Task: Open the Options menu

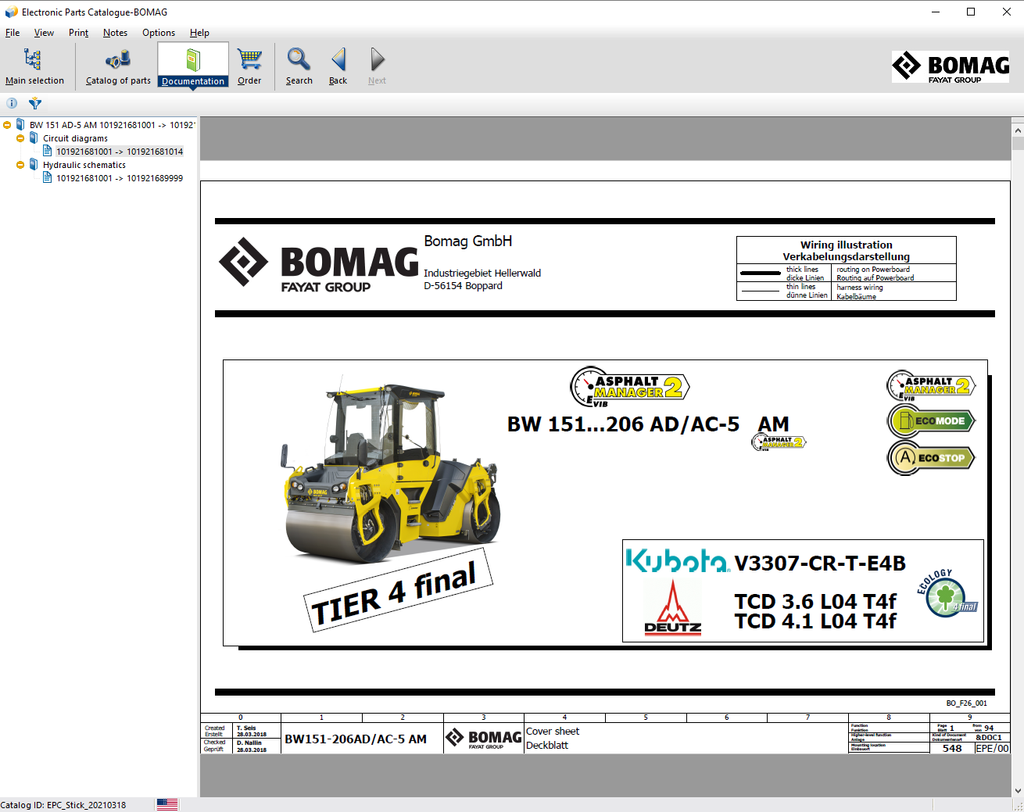Action: [158, 33]
